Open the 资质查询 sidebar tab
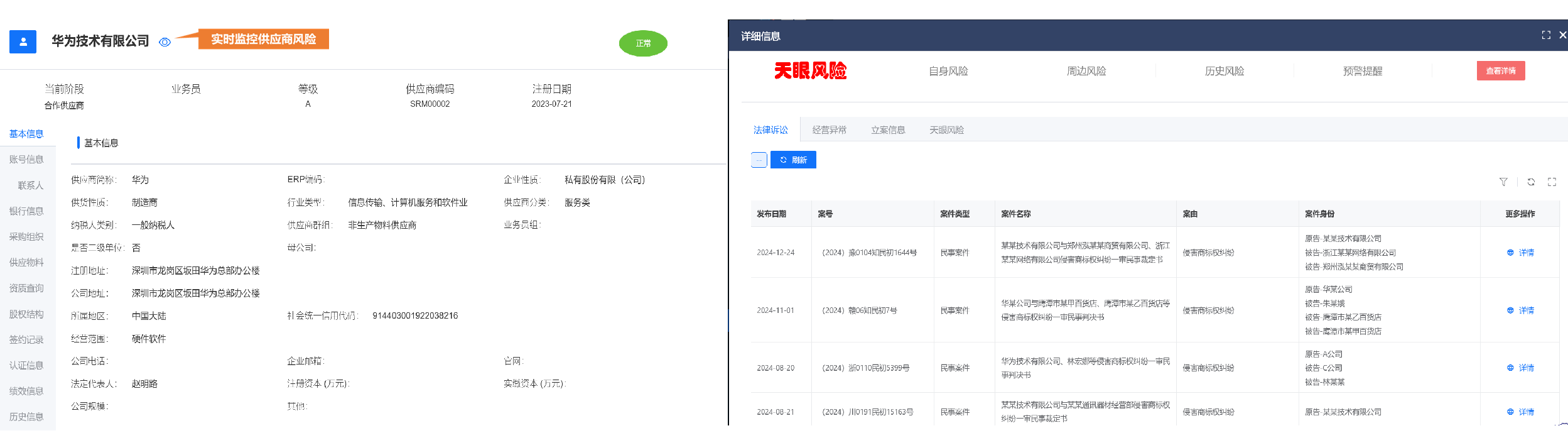The height and width of the screenshot is (433, 1568). [26, 288]
